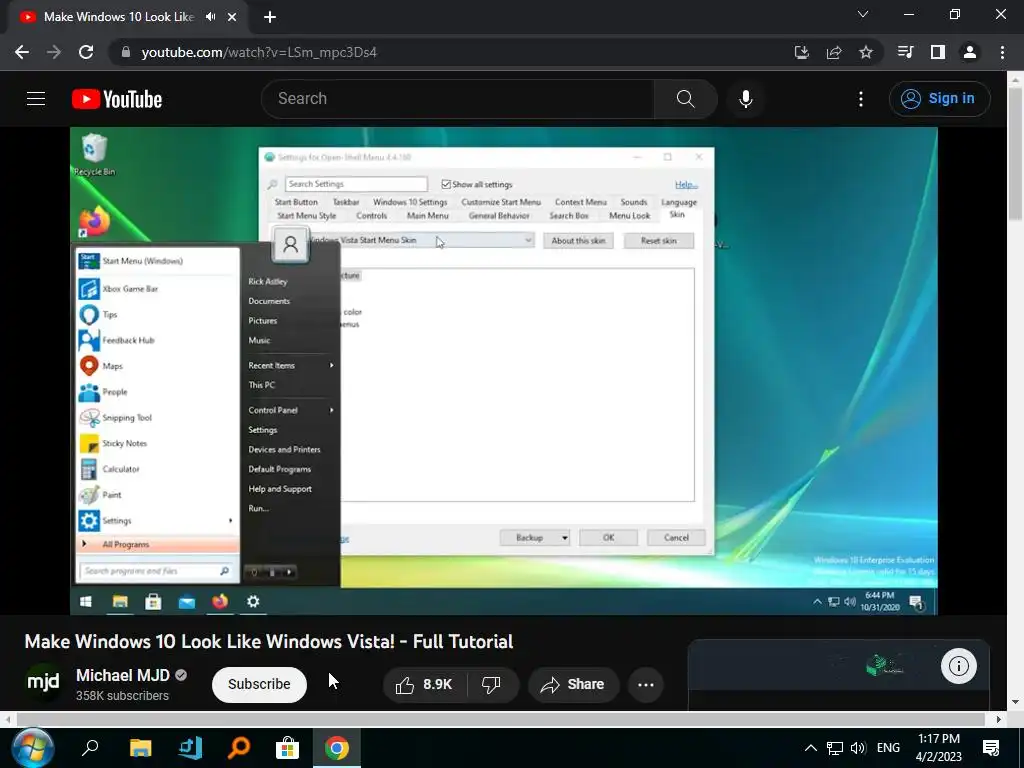Click the Sign in button
This screenshot has width=1024, height=768.
(x=939, y=99)
